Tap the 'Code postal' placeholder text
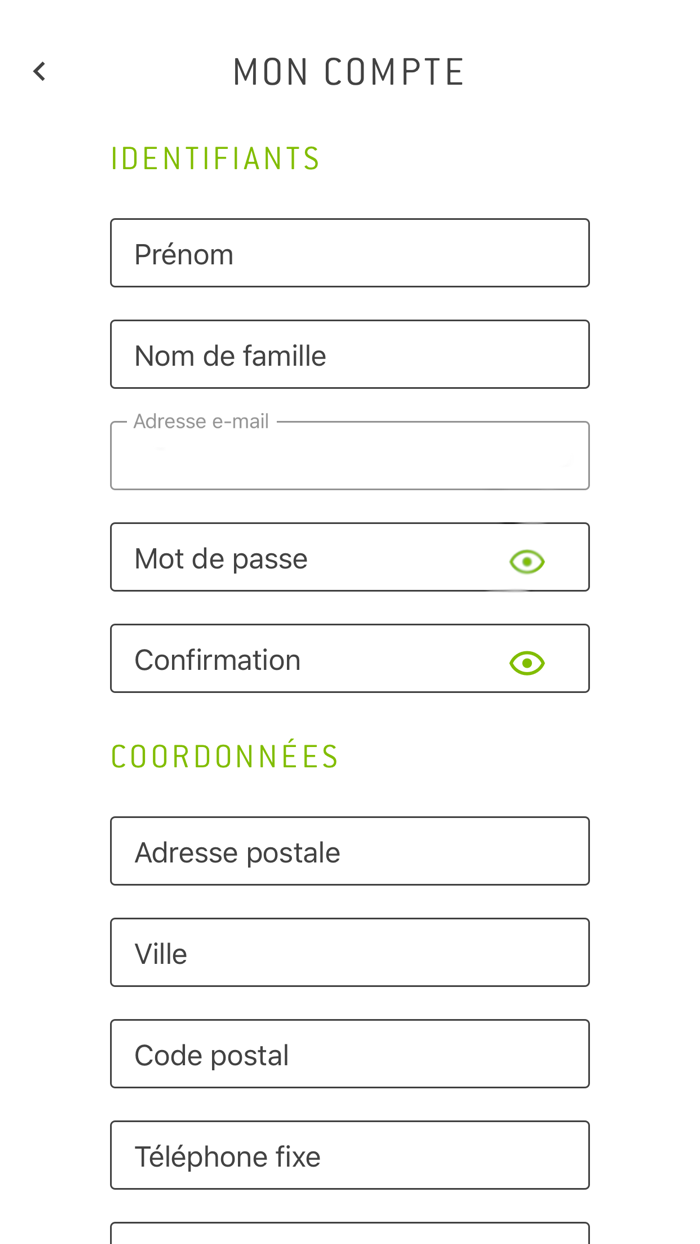Viewport: 700px width, 1244px height. [x=211, y=1056]
